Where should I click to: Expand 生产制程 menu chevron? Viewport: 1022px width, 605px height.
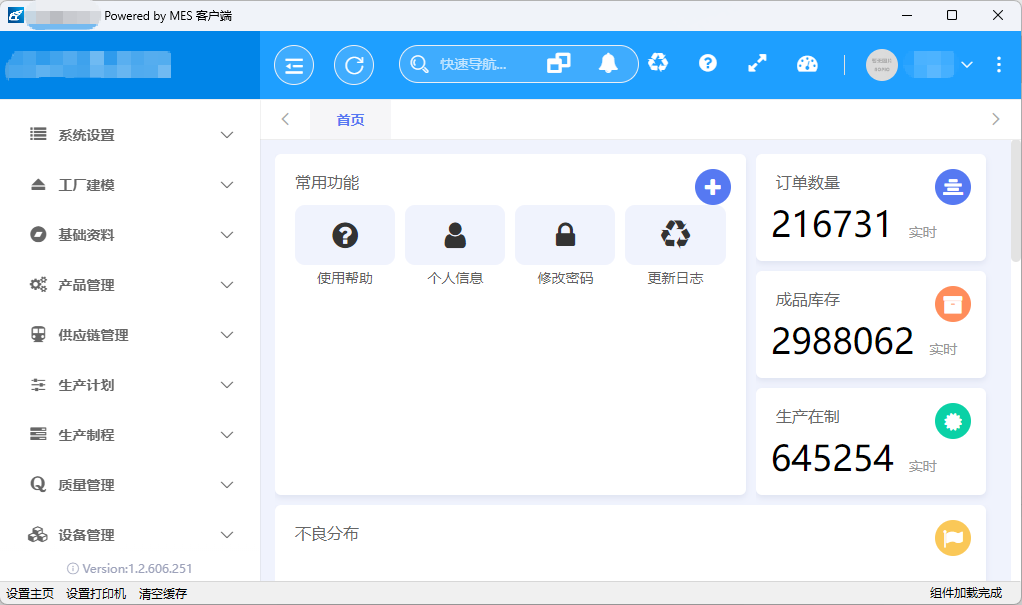pyautogui.click(x=227, y=435)
